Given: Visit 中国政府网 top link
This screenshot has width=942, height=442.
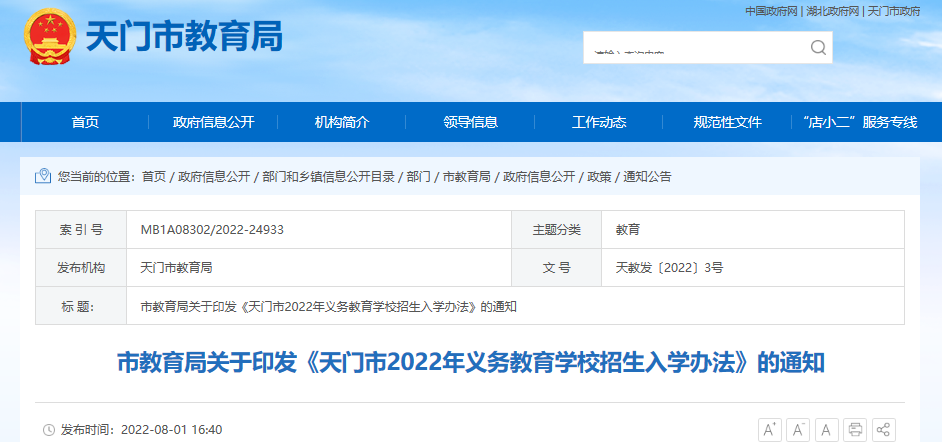Looking at the screenshot, I should pos(771,11).
